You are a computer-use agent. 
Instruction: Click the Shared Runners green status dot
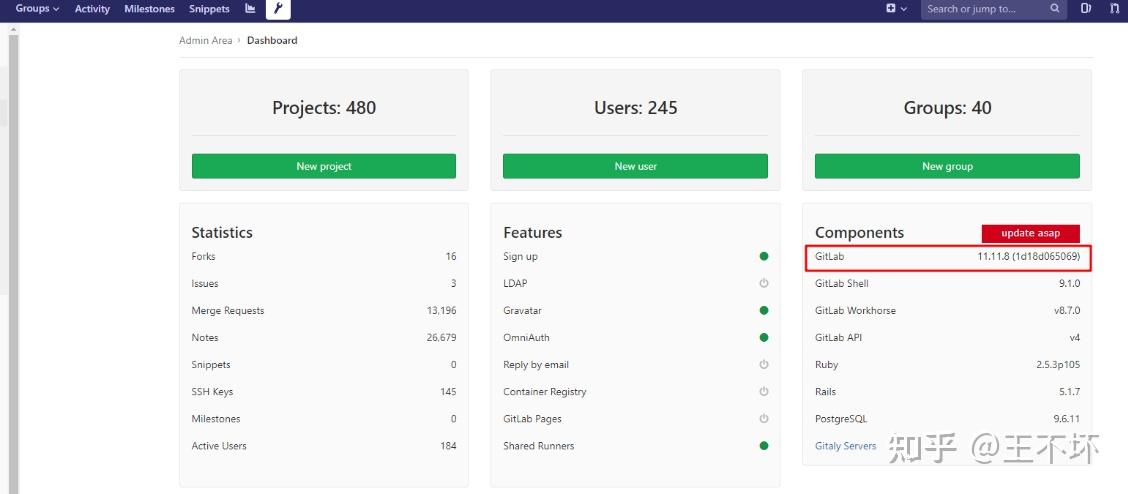click(764, 446)
